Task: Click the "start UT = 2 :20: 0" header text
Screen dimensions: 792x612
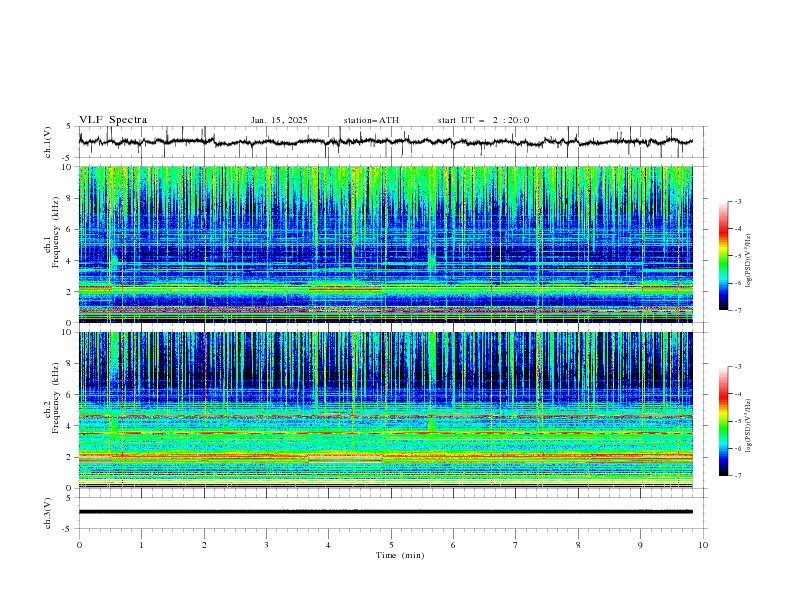Action: (483, 120)
